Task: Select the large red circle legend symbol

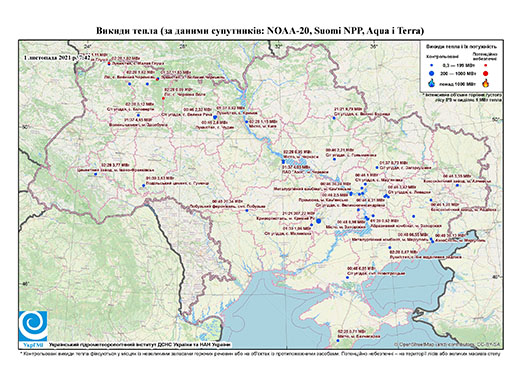Action: [x=486, y=73]
